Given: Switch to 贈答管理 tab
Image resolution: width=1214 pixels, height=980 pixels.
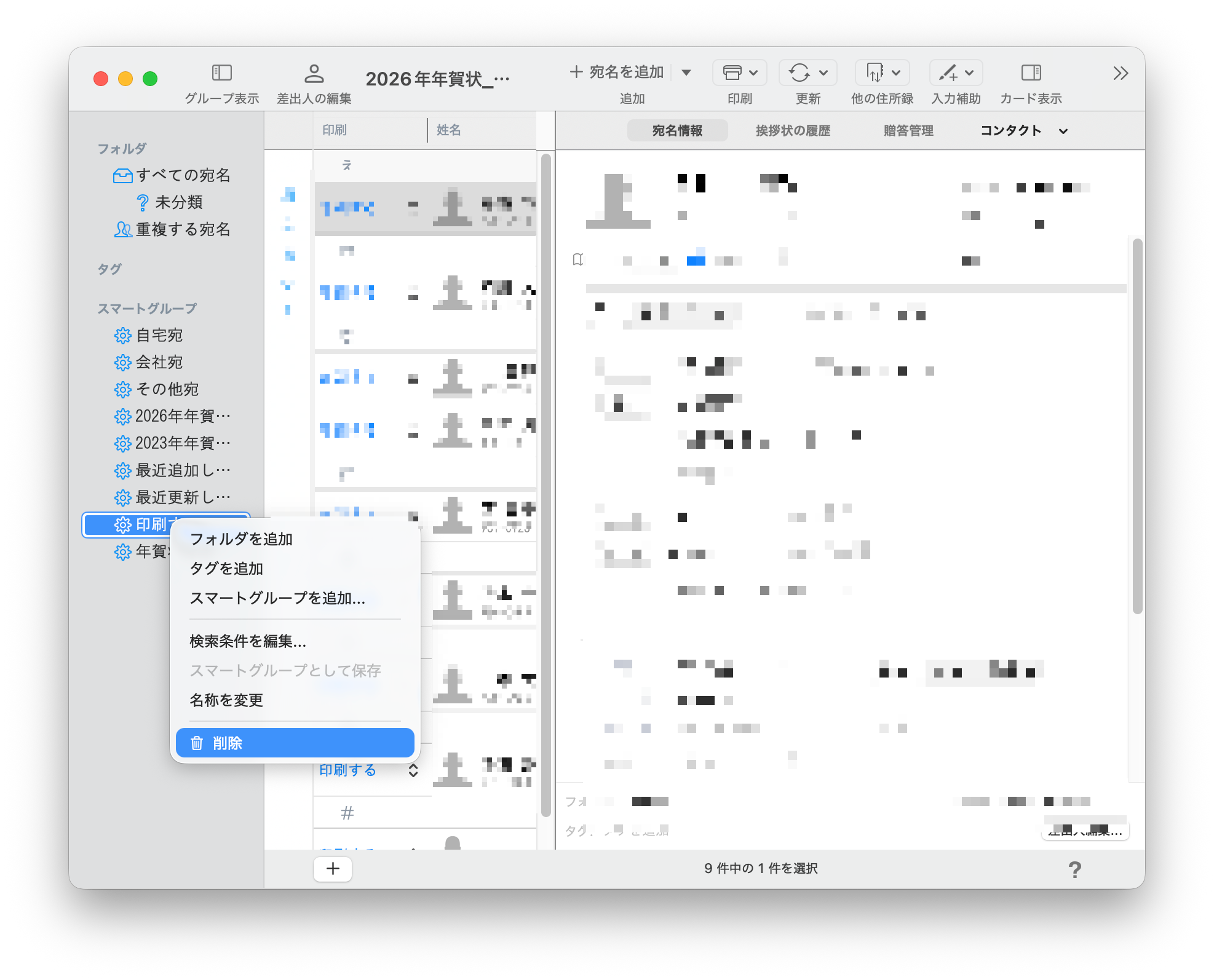Looking at the screenshot, I should tap(908, 130).
